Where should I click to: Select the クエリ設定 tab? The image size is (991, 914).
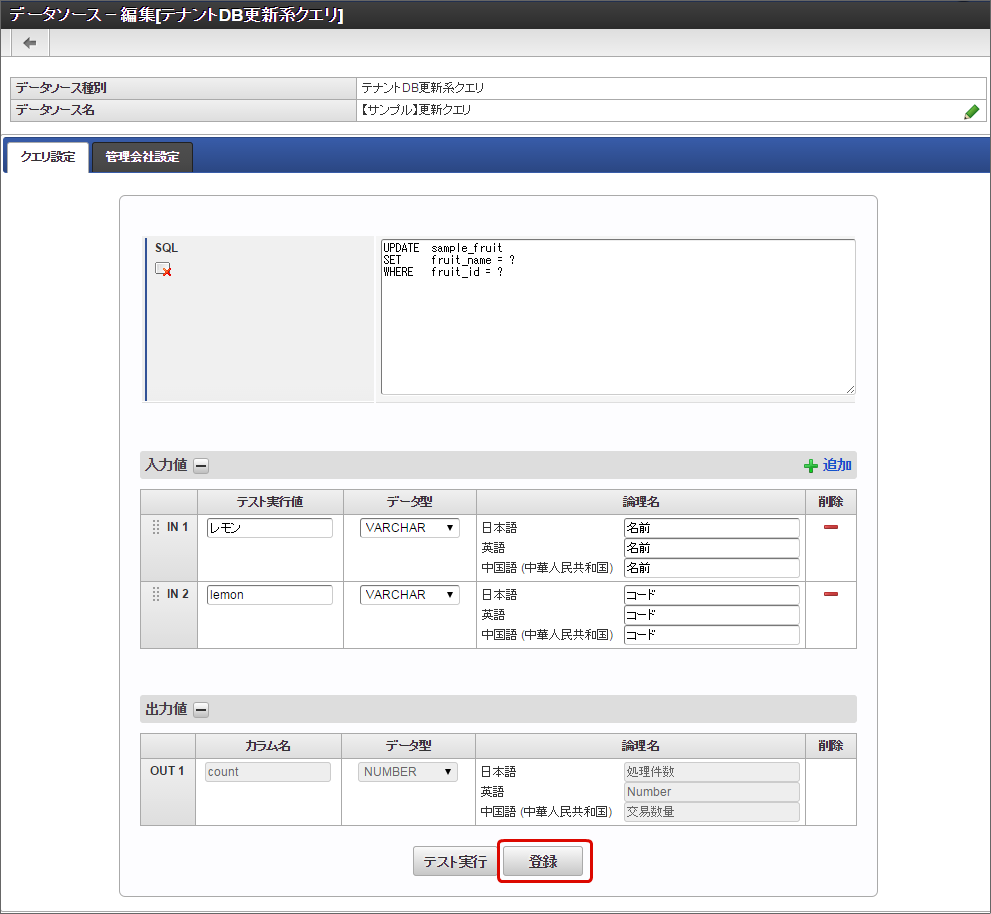(48, 158)
